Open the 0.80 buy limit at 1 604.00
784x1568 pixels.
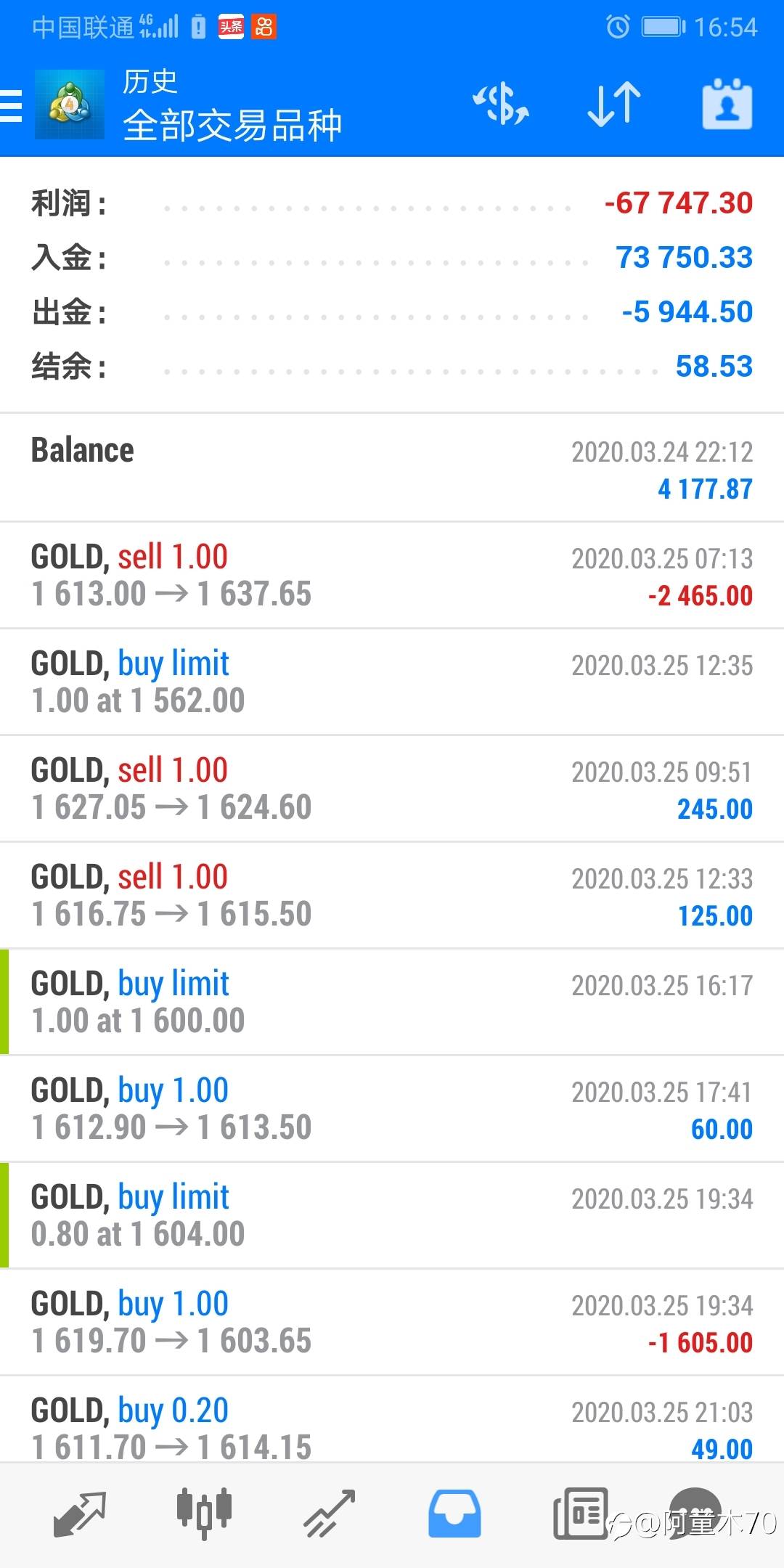pos(392,1215)
